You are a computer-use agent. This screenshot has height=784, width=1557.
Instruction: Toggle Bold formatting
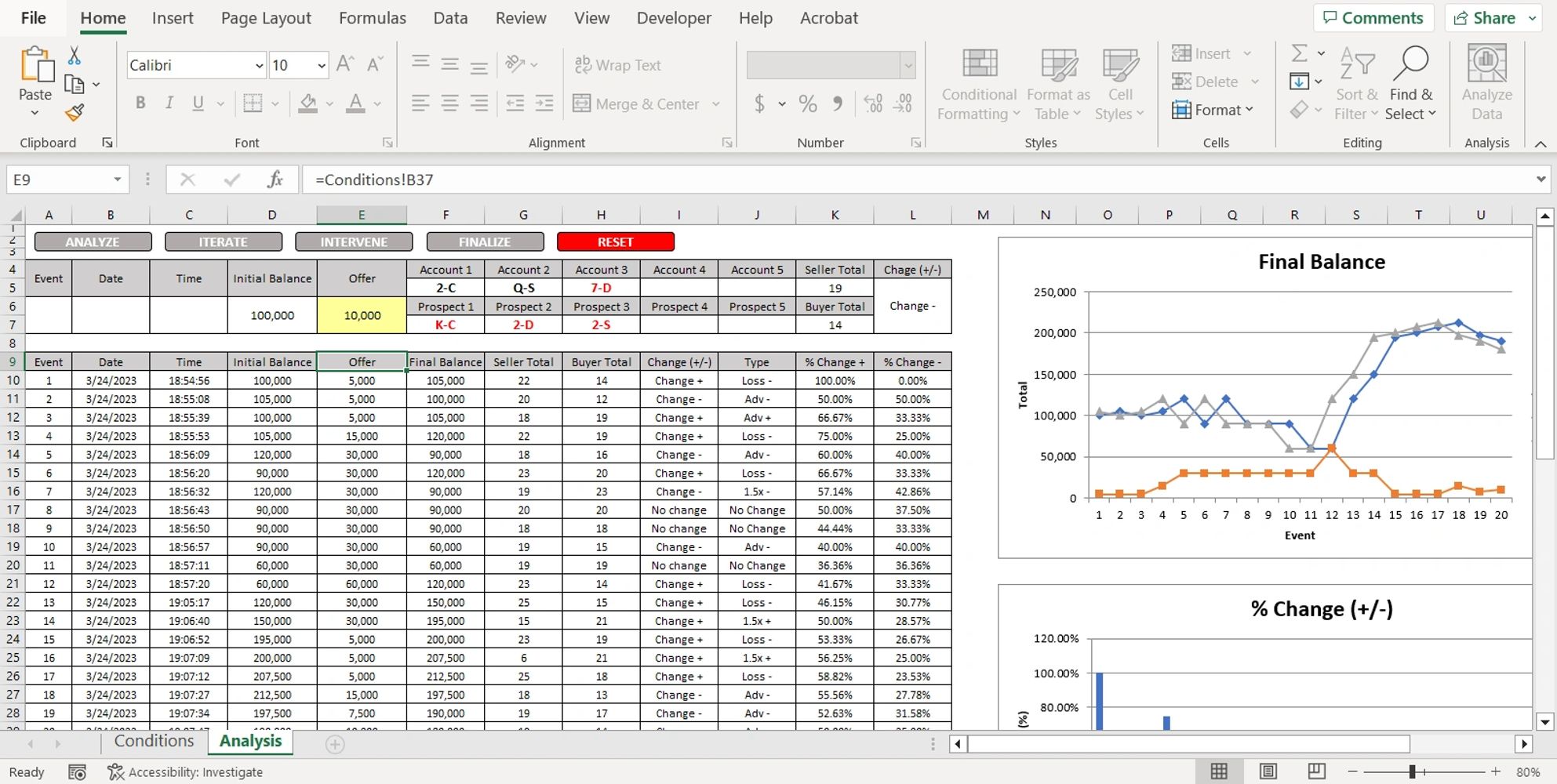pyautogui.click(x=140, y=103)
